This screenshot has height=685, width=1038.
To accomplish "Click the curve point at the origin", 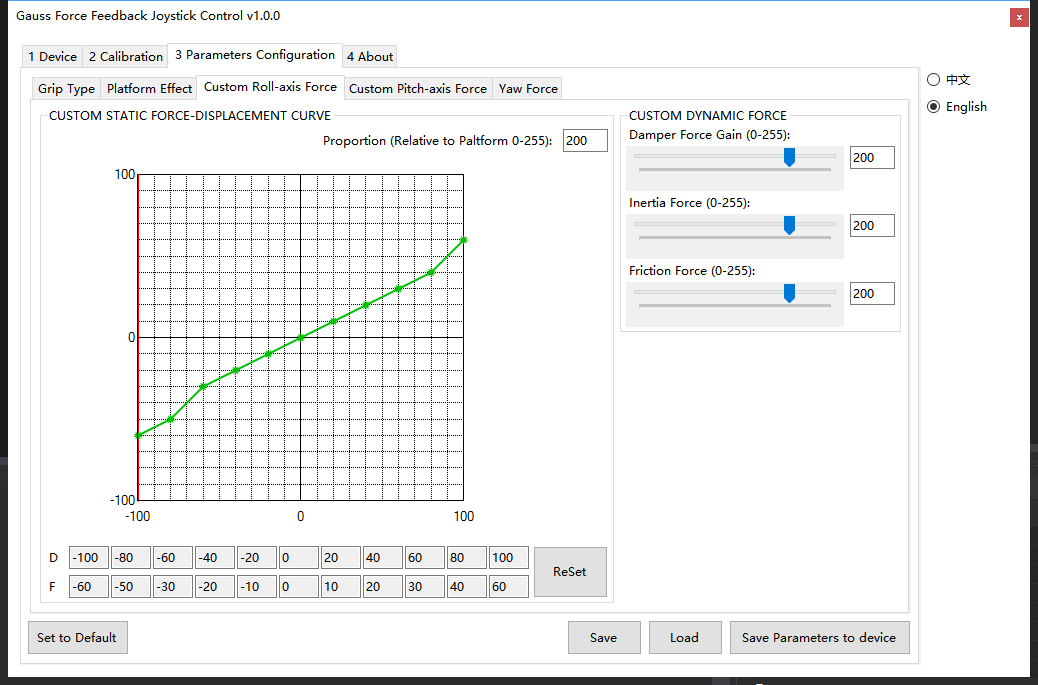I will 301,338.
